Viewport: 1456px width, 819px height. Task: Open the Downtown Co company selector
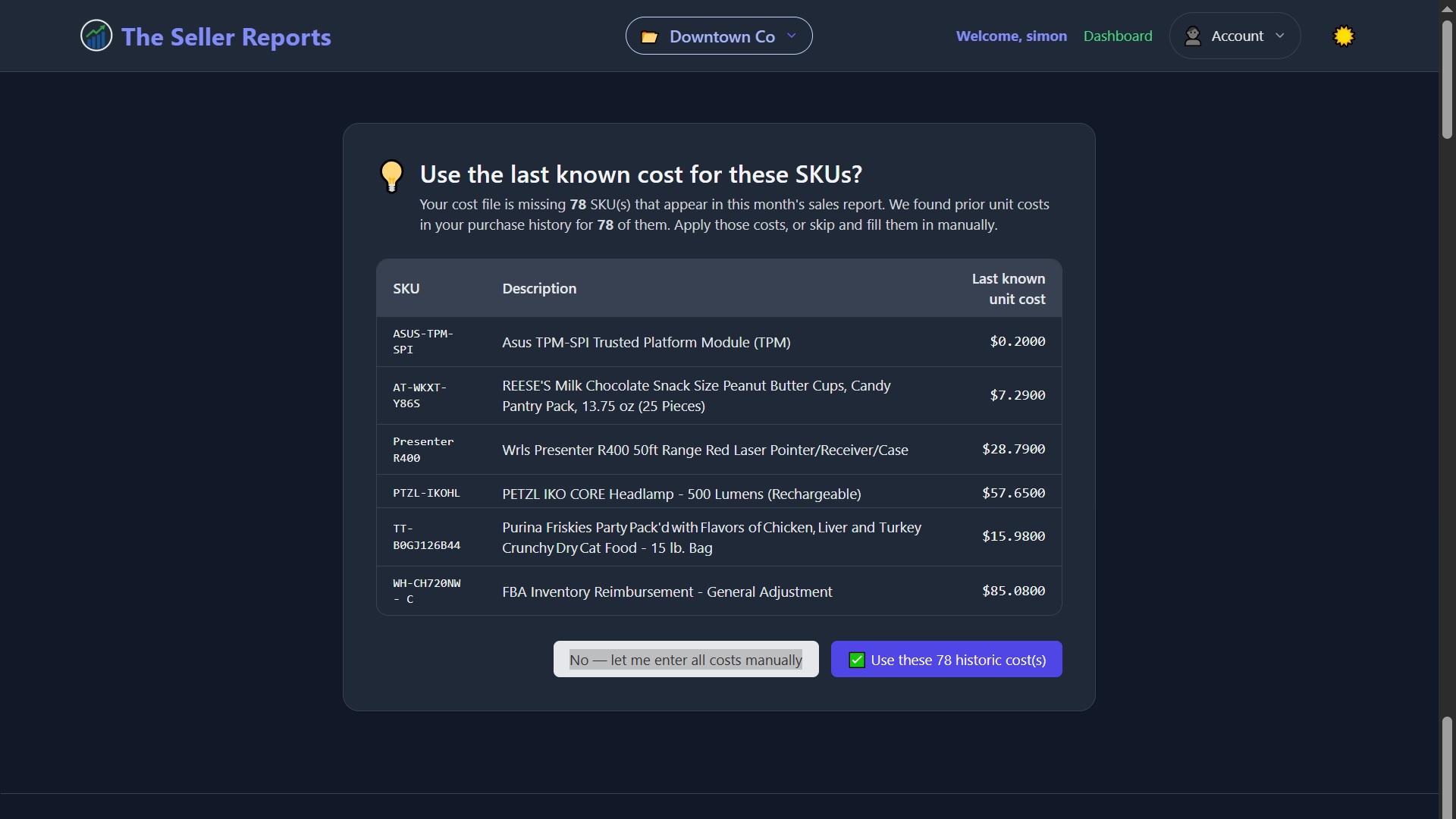[719, 36]
